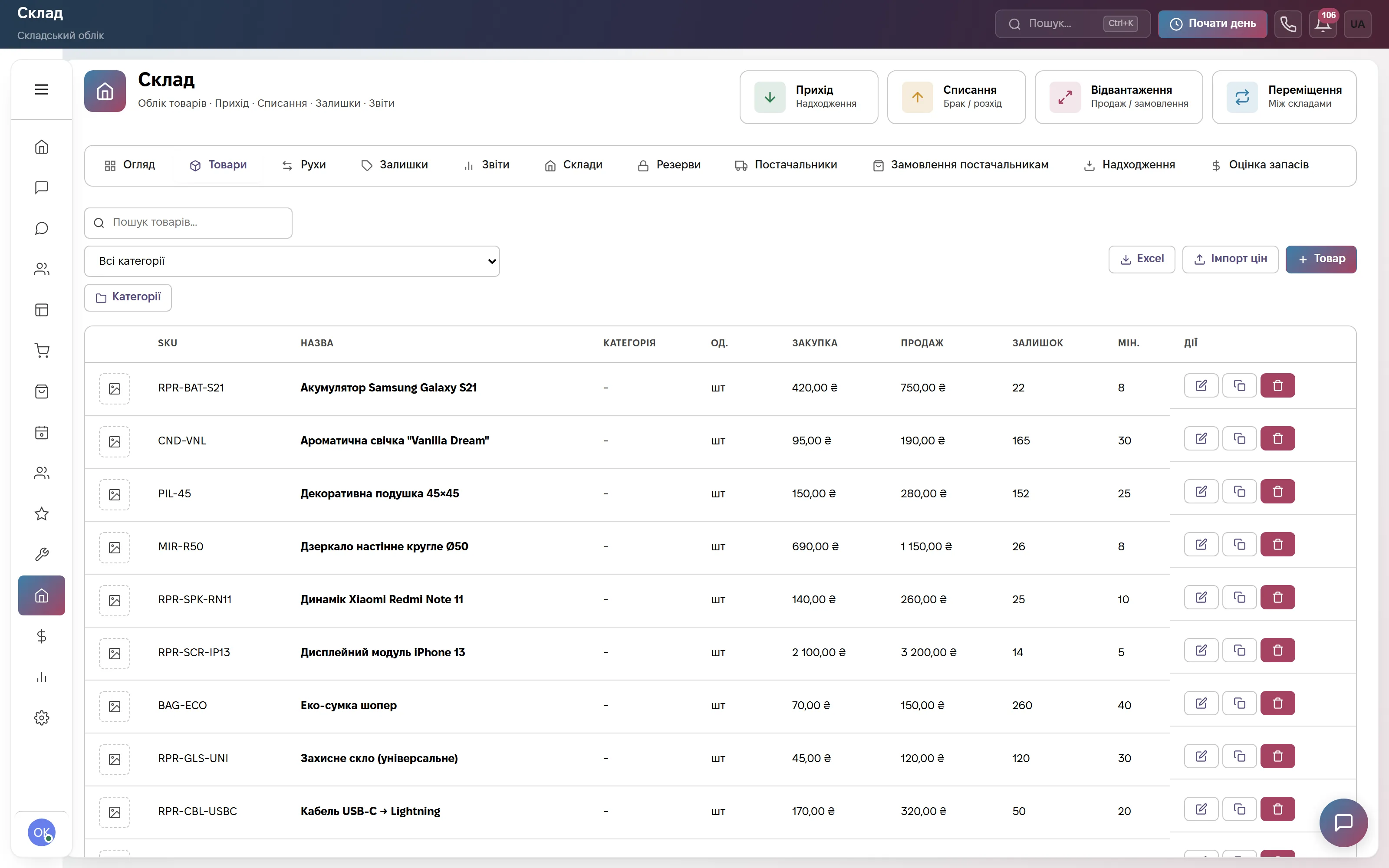Click the Почати день button
The width and height of the screenshot is (1389, 868).
[1212, 24]
